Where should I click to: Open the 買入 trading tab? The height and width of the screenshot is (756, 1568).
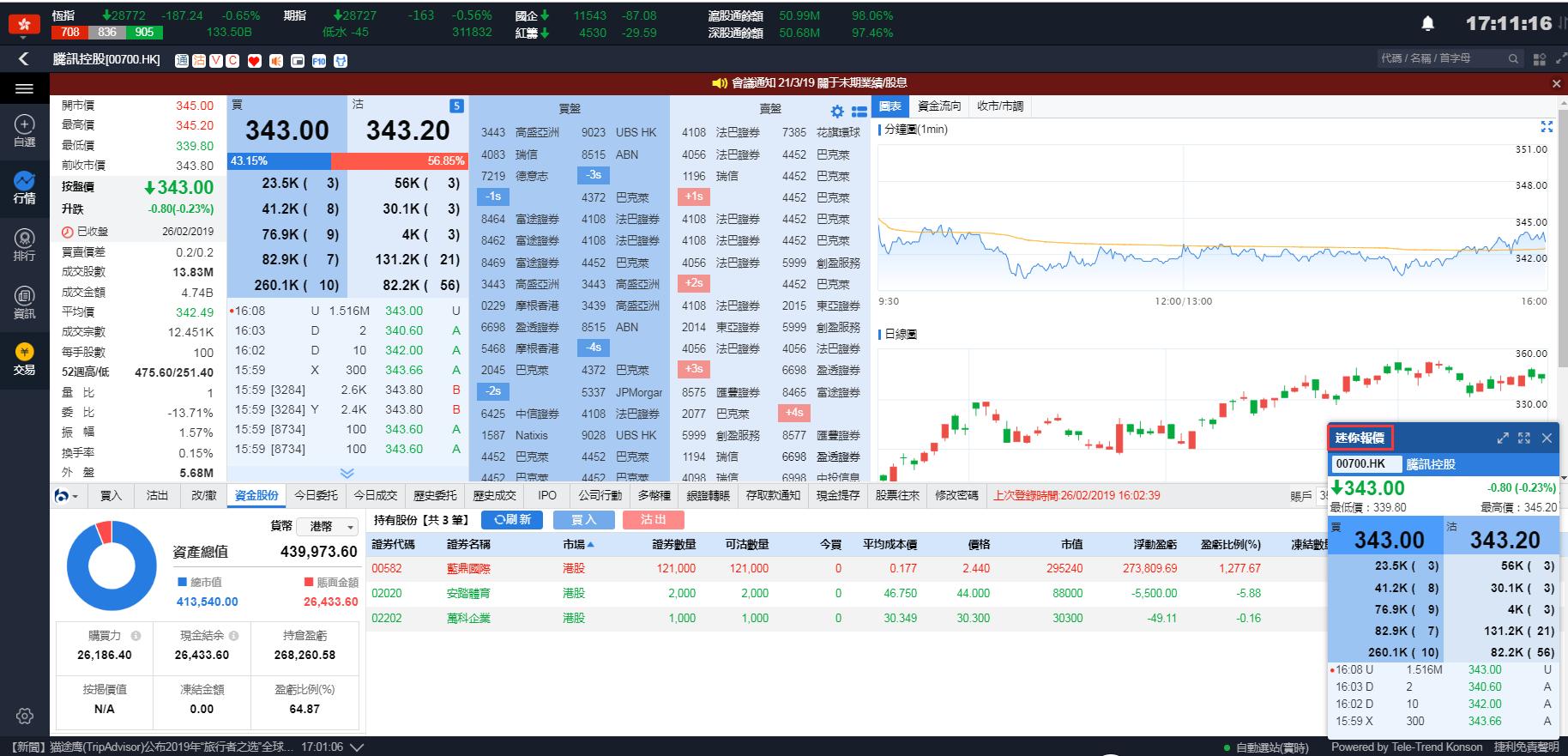[112, 495]
